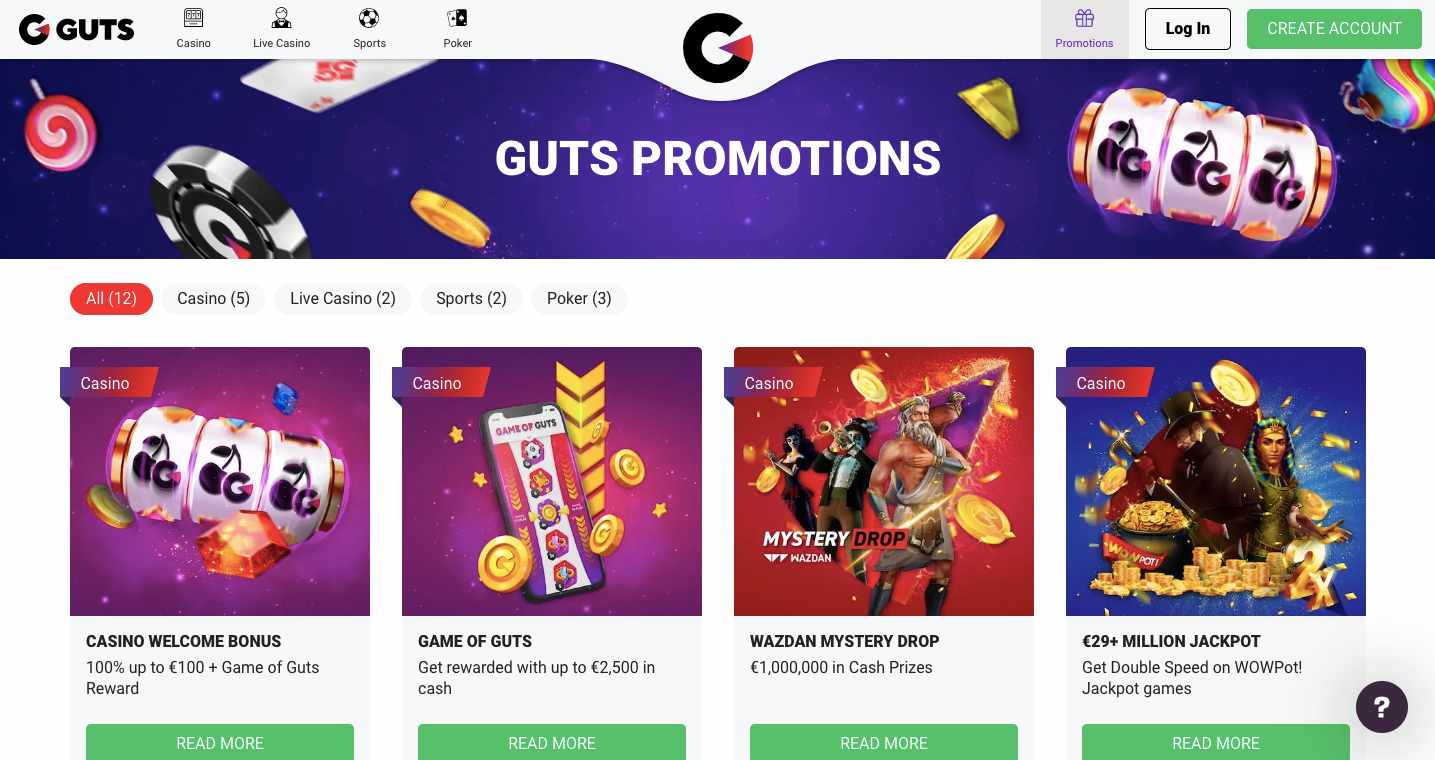The width and height of the screenshot is (1435, 760).
Task: Click the Guts logo in the top left
Action: [x=77, y=29]
